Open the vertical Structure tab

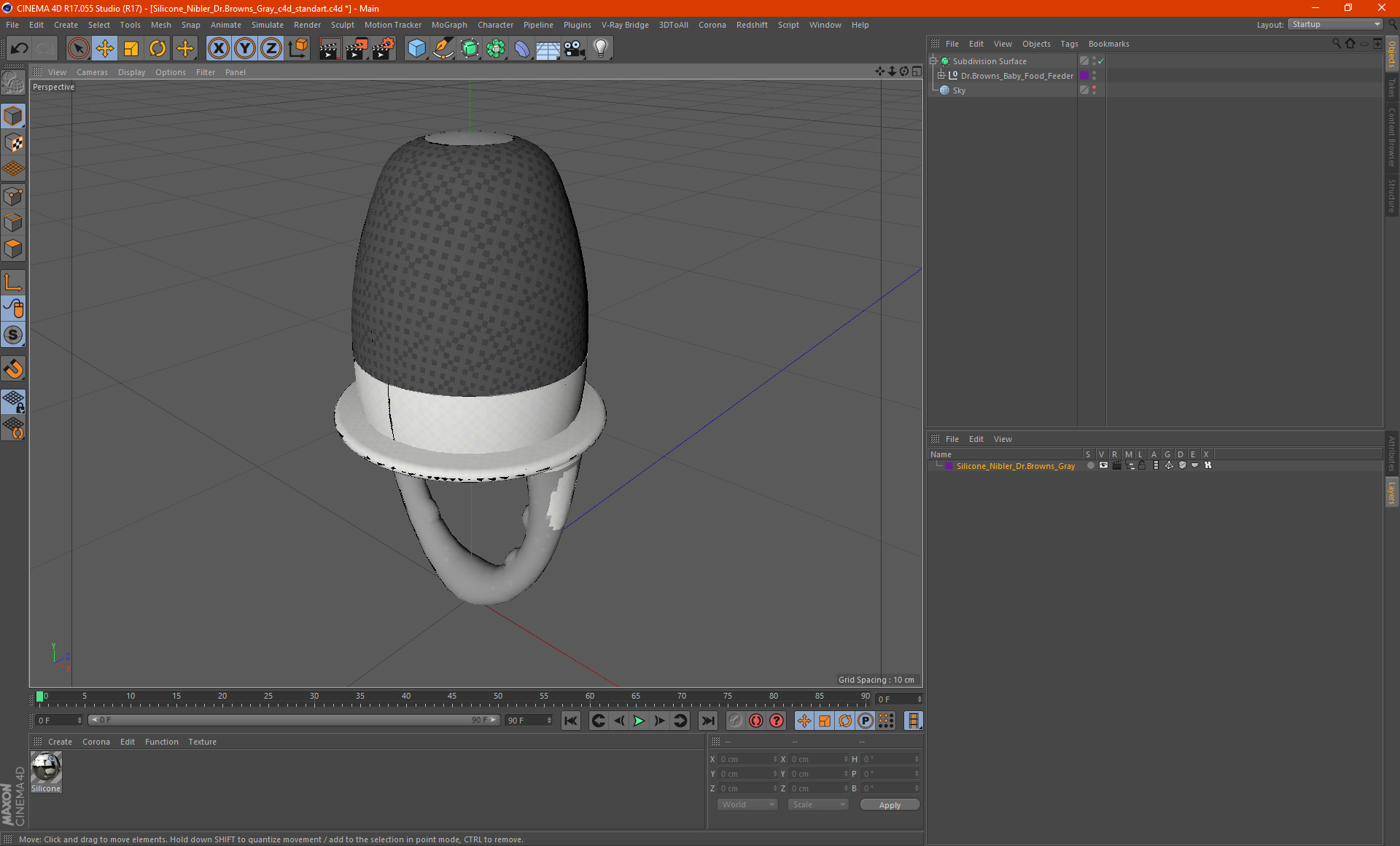point(1392,195)
